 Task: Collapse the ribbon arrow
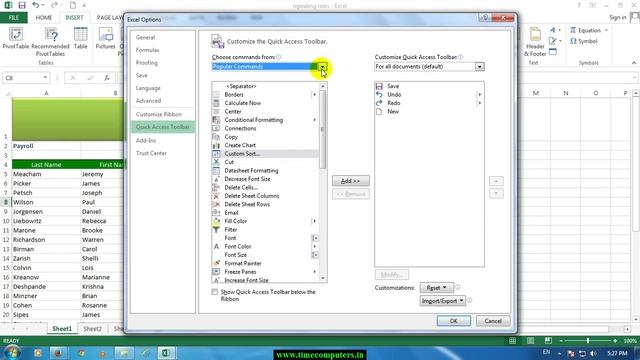[633, 63]
